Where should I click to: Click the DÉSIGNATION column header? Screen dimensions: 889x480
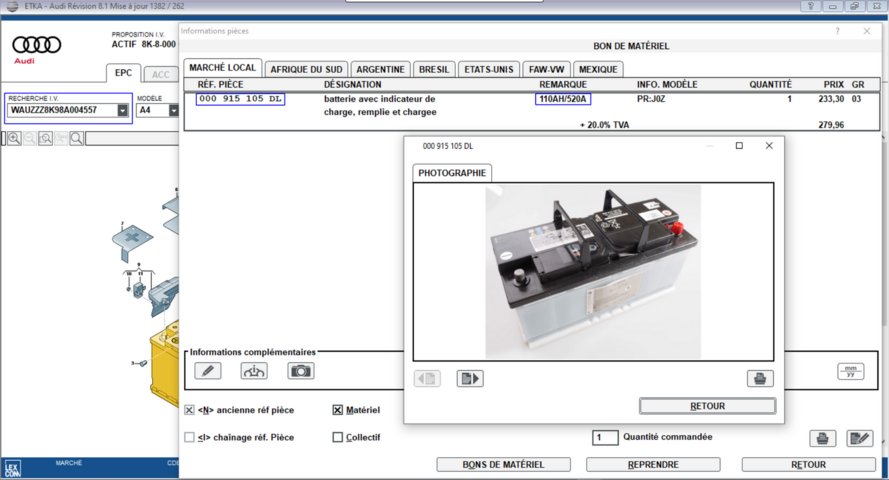[x=353, y=84]
